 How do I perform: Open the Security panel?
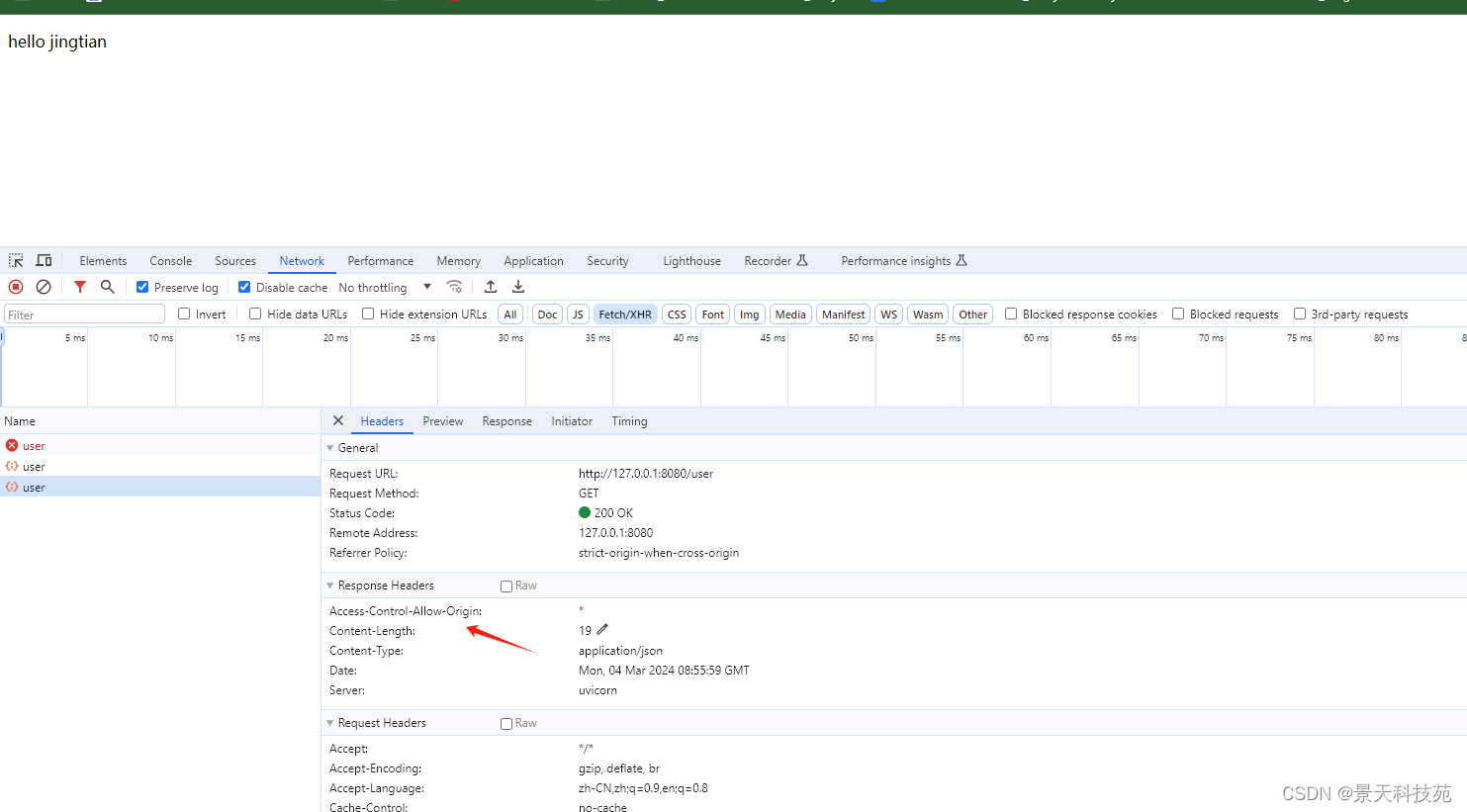(x=607, y=261)
